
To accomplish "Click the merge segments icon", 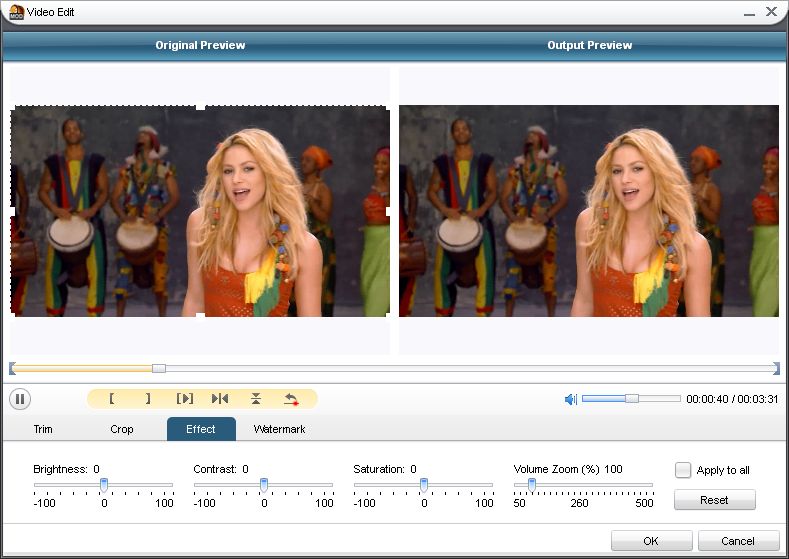I will pos(256,398).
